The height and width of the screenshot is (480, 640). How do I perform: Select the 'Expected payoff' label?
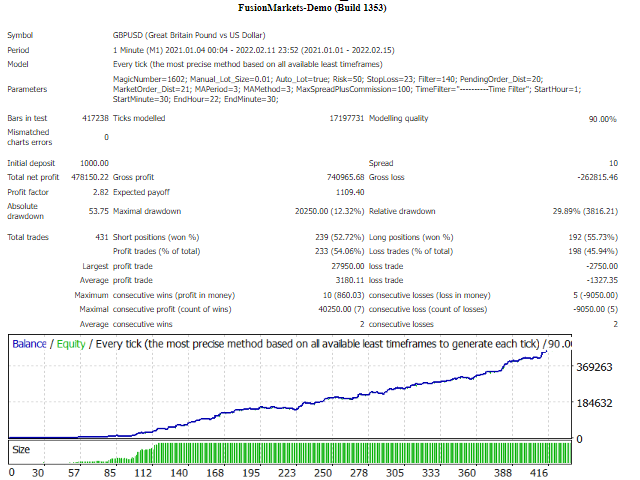[141, 192]
